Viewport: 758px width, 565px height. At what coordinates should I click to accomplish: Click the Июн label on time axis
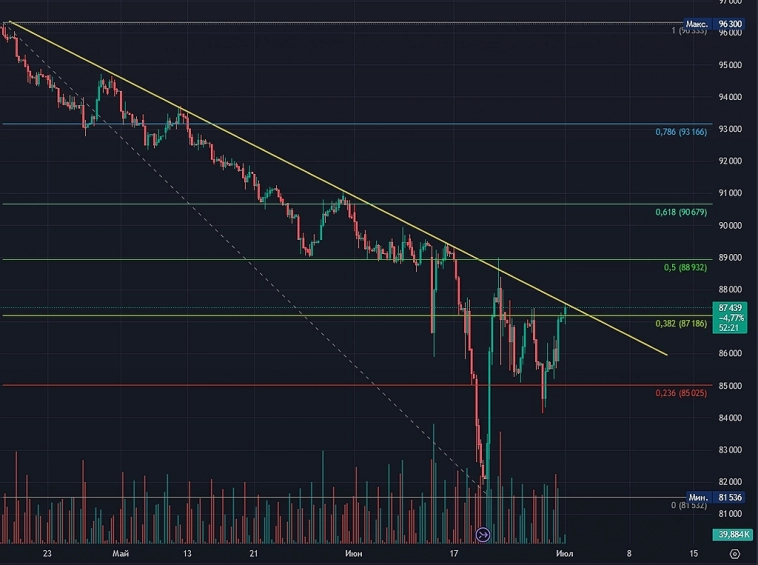pos(353,552)
